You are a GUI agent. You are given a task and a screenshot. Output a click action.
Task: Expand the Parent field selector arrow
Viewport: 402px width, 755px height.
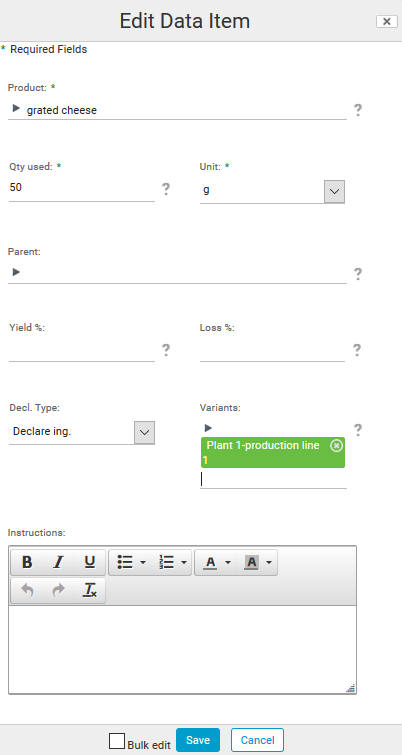pyautogui.click(x=16, y=272)
